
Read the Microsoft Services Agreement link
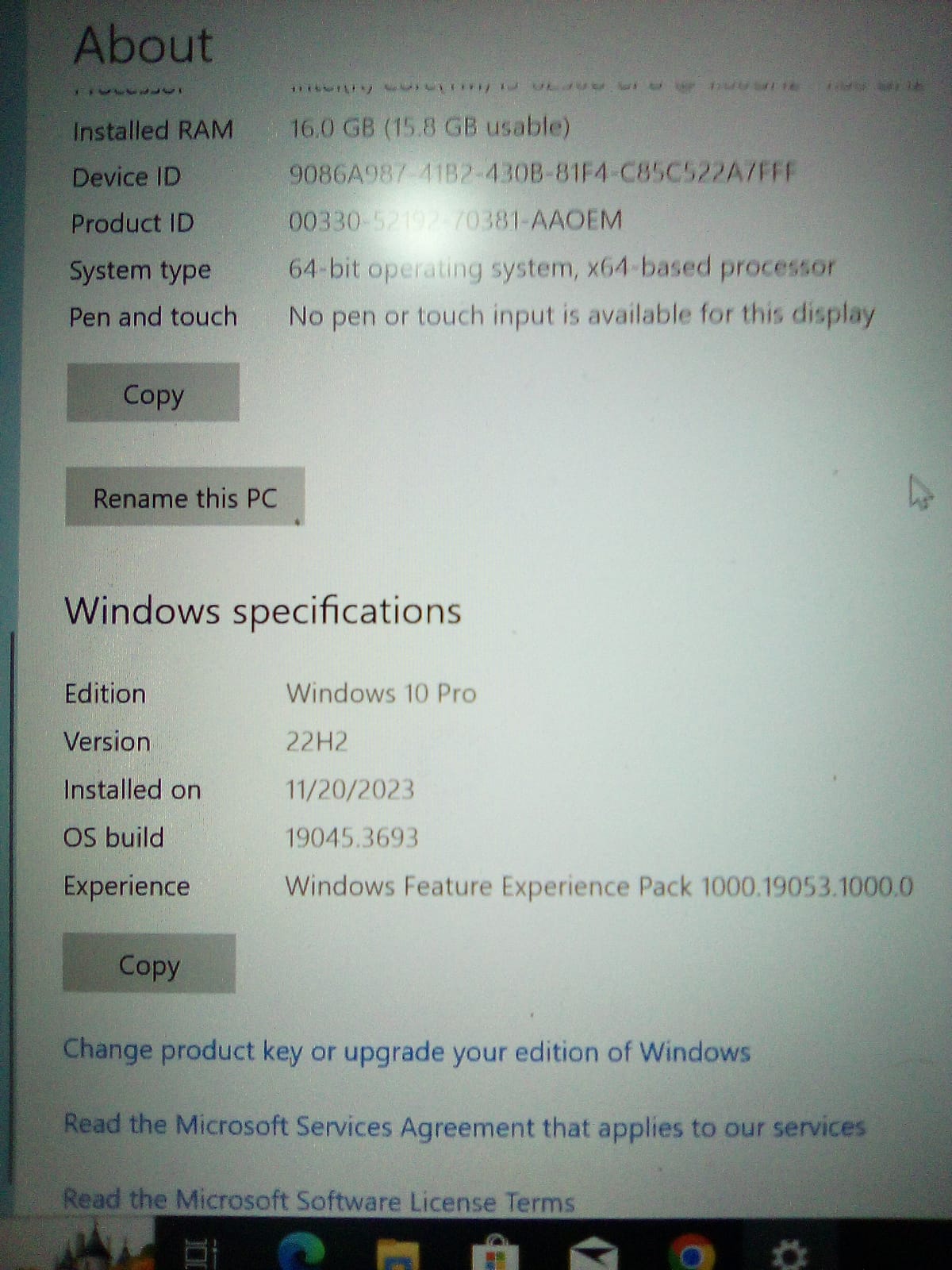[464, 1126]
